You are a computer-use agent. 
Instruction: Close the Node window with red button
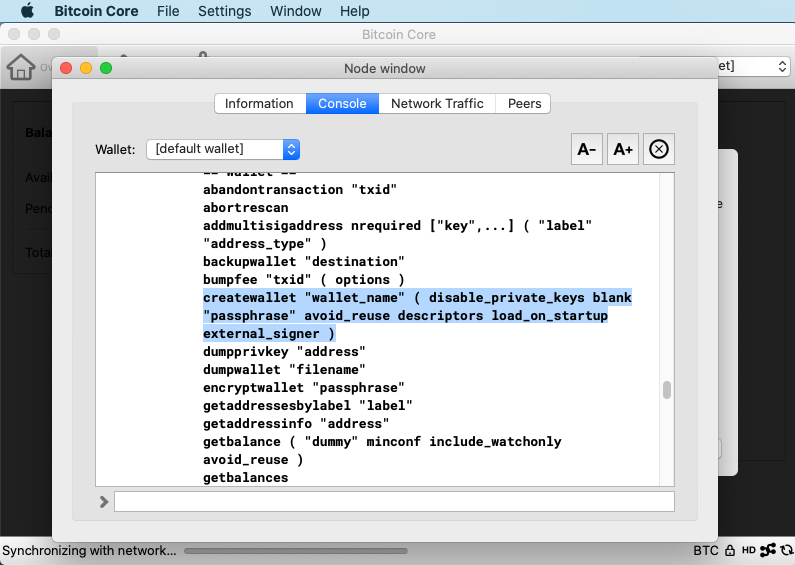(x=66, y=68)
